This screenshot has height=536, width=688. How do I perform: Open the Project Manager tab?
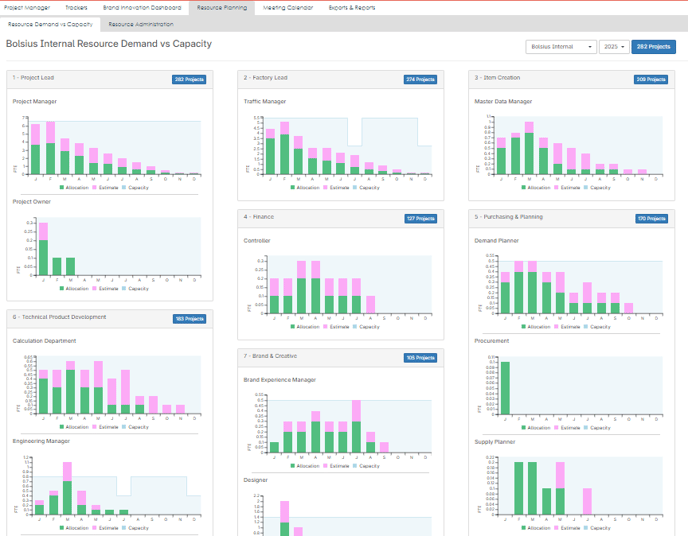pos(27,7)
